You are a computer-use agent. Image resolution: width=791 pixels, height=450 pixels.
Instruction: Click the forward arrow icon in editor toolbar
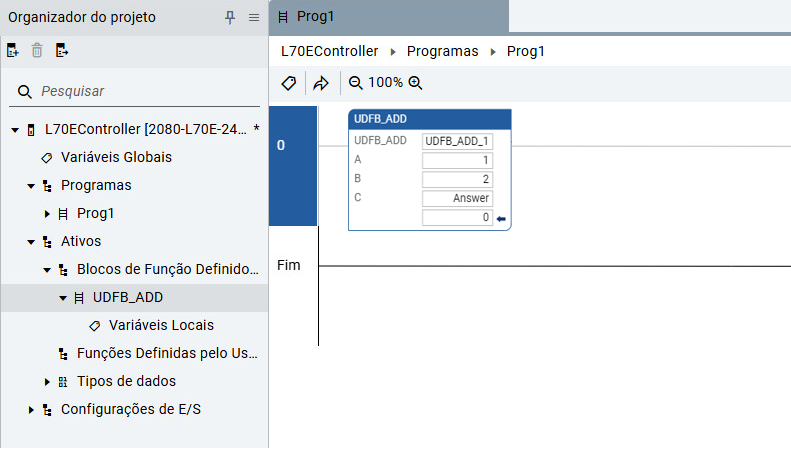320,83
